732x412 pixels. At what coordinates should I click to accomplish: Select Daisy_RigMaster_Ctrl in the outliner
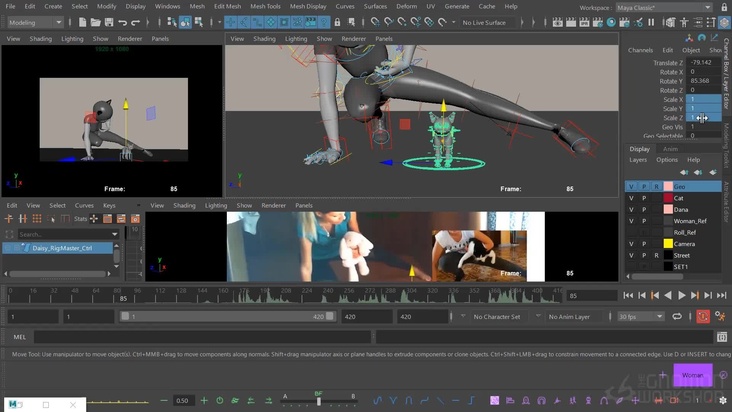point(63,248)
